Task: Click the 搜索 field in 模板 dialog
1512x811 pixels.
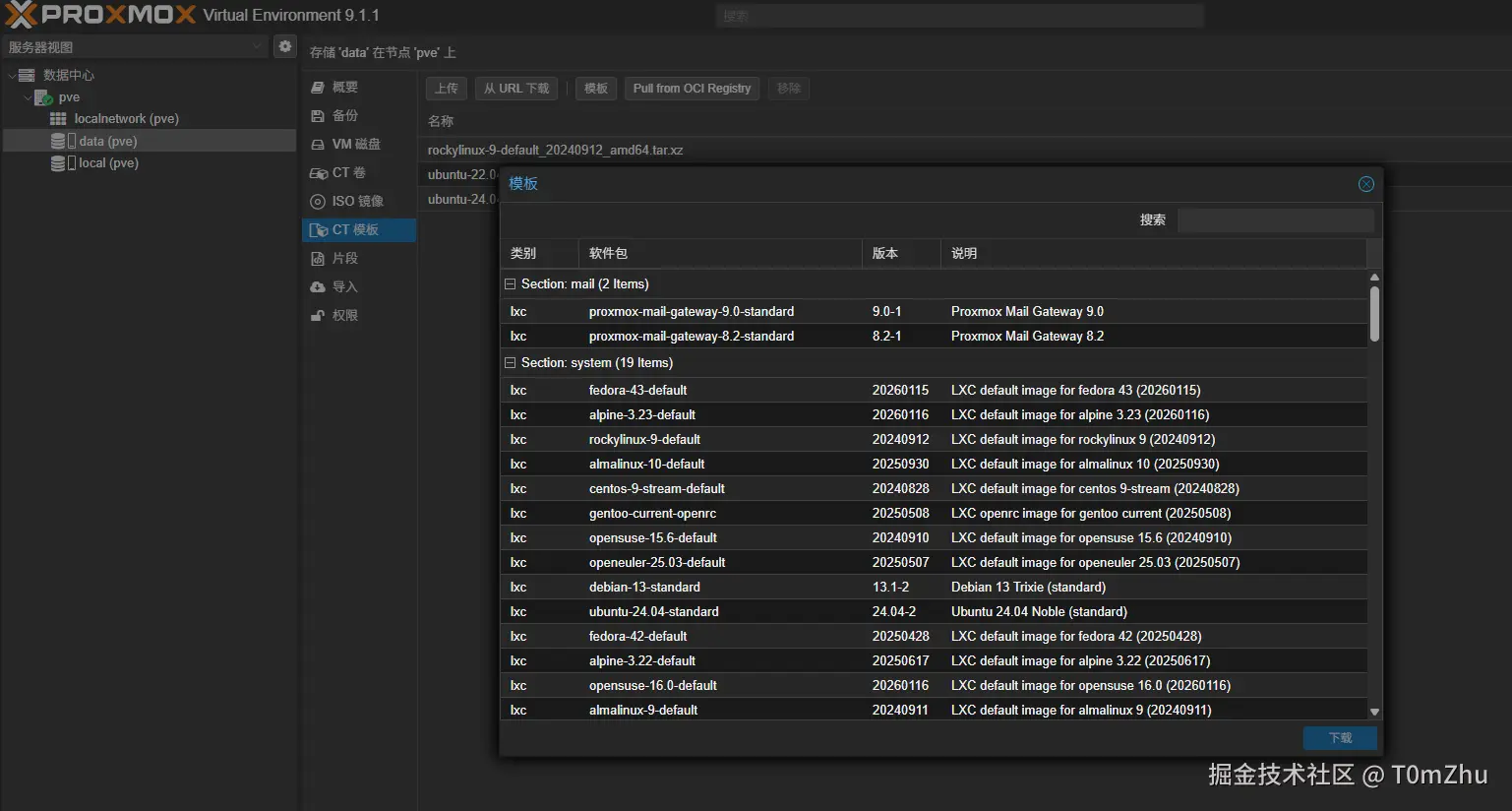Action: 1276,220
